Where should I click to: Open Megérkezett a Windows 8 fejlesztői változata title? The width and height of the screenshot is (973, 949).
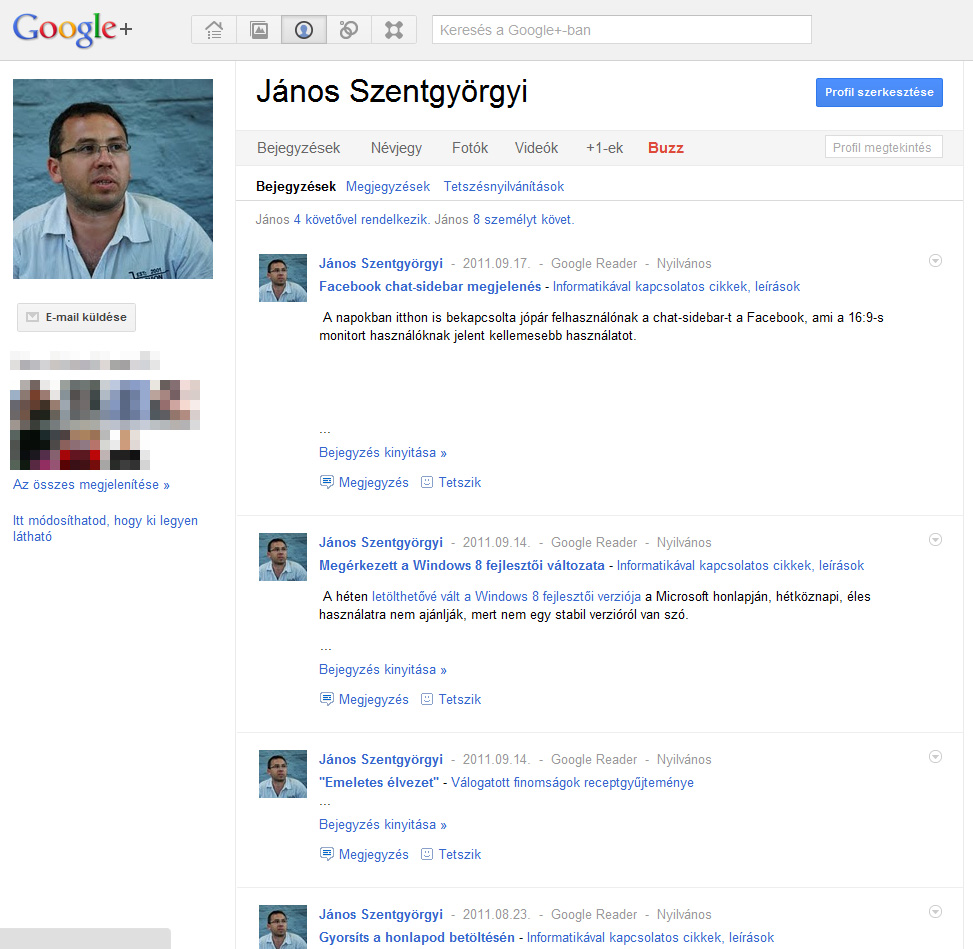pyautogui.click(x=462, y=566)
